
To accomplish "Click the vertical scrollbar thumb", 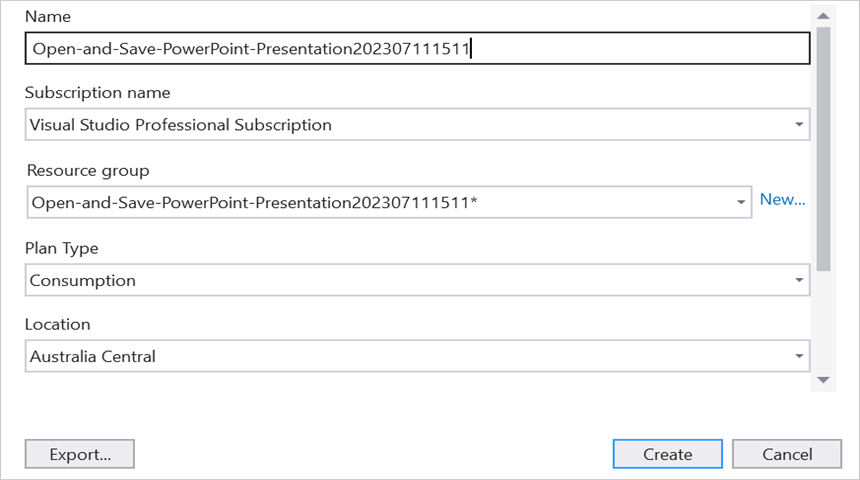I will 823,150.
